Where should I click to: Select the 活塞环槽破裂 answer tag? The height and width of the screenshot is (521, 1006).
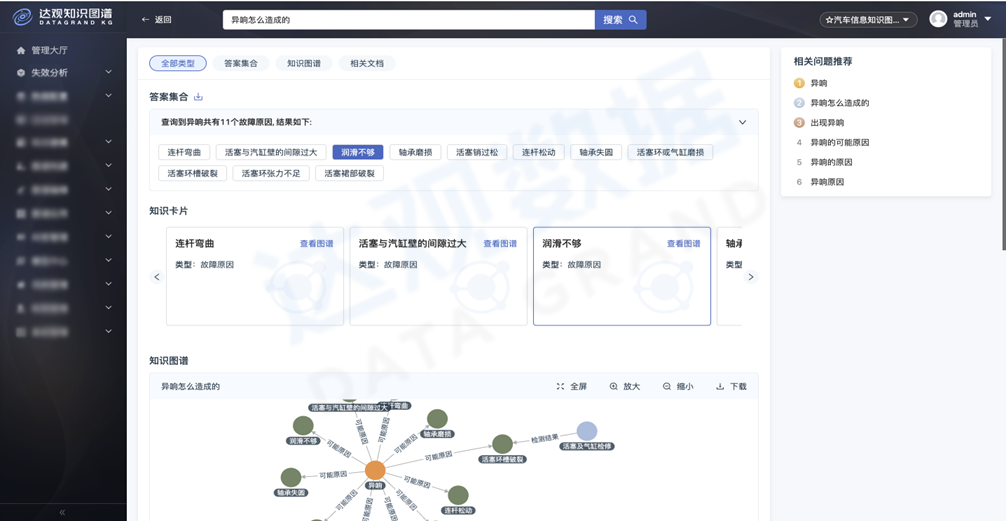192,173
